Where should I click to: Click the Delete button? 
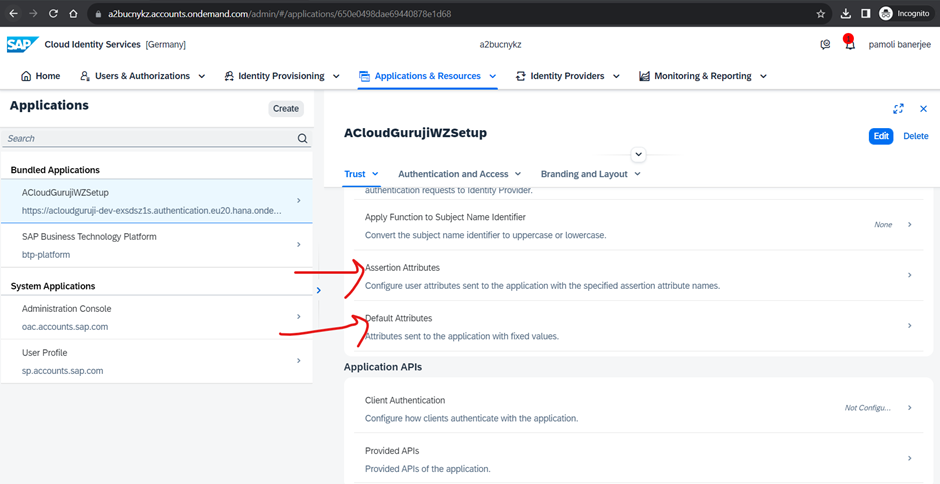915,136
